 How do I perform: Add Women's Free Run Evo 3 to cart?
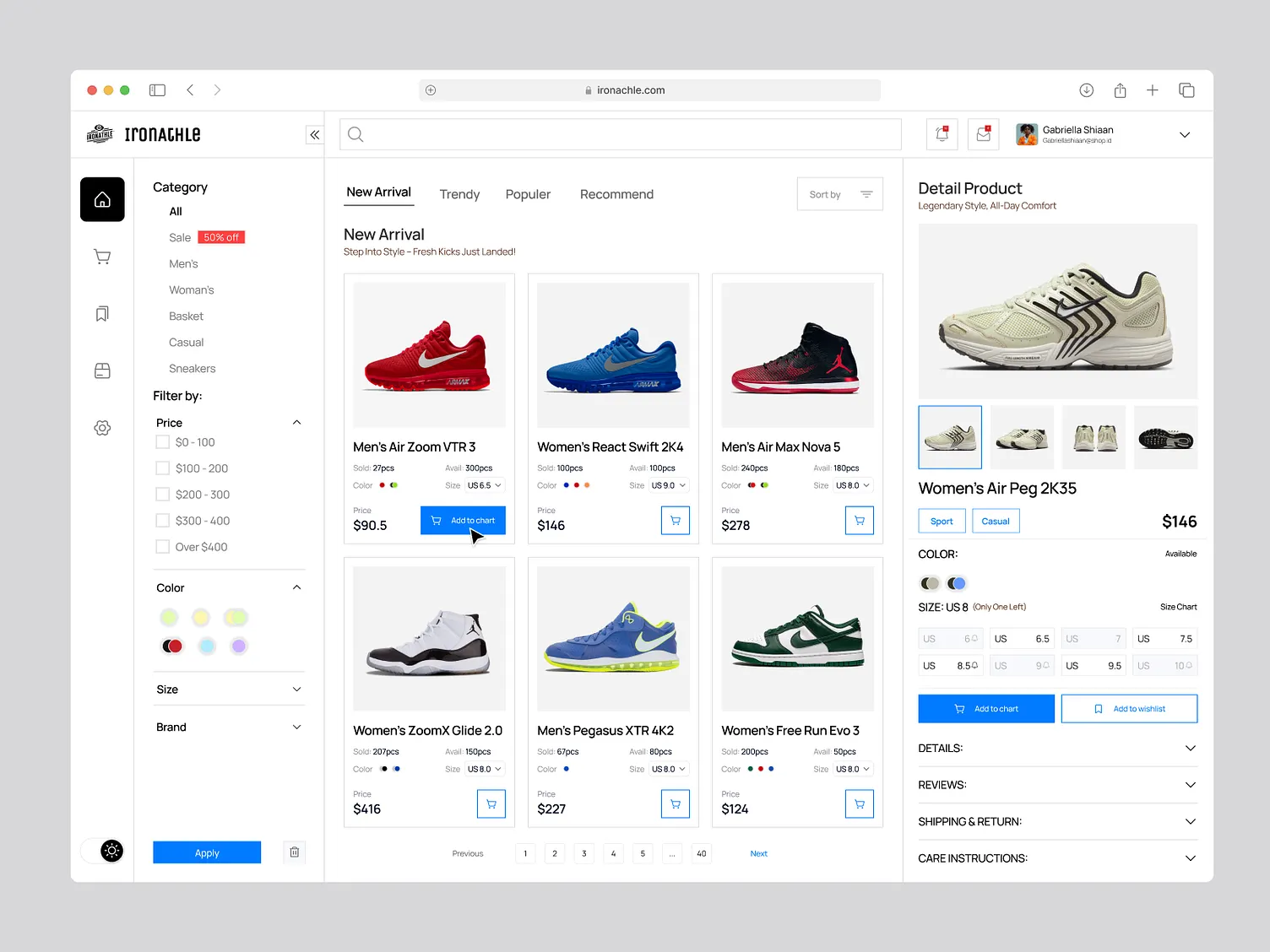(860, 804)
